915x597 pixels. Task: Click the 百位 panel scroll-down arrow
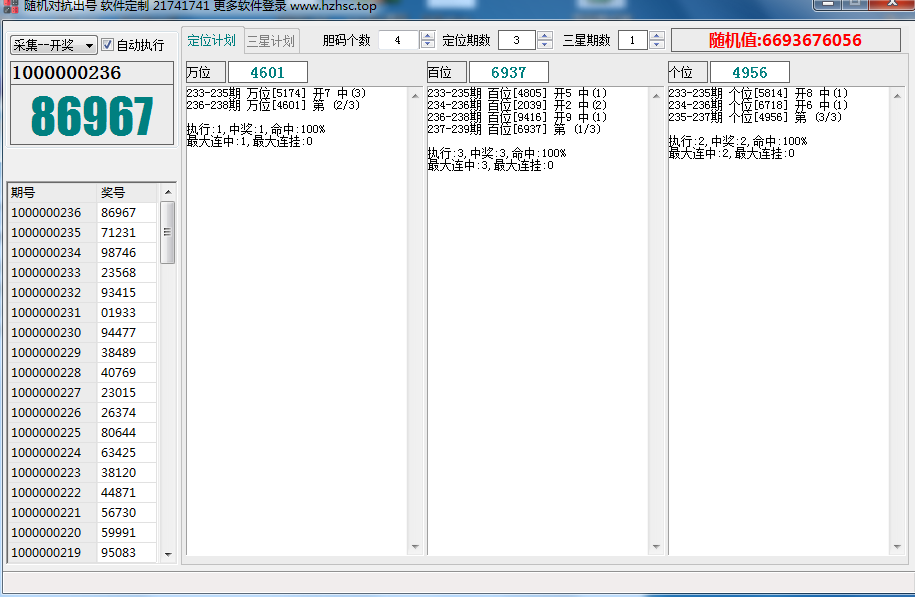(656, 547)
